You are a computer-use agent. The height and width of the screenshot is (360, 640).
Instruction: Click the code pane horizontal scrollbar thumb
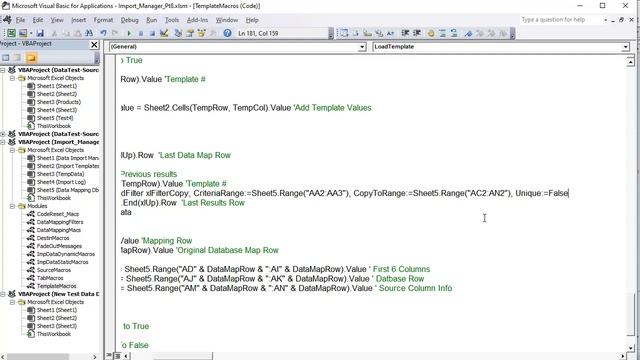182,356
